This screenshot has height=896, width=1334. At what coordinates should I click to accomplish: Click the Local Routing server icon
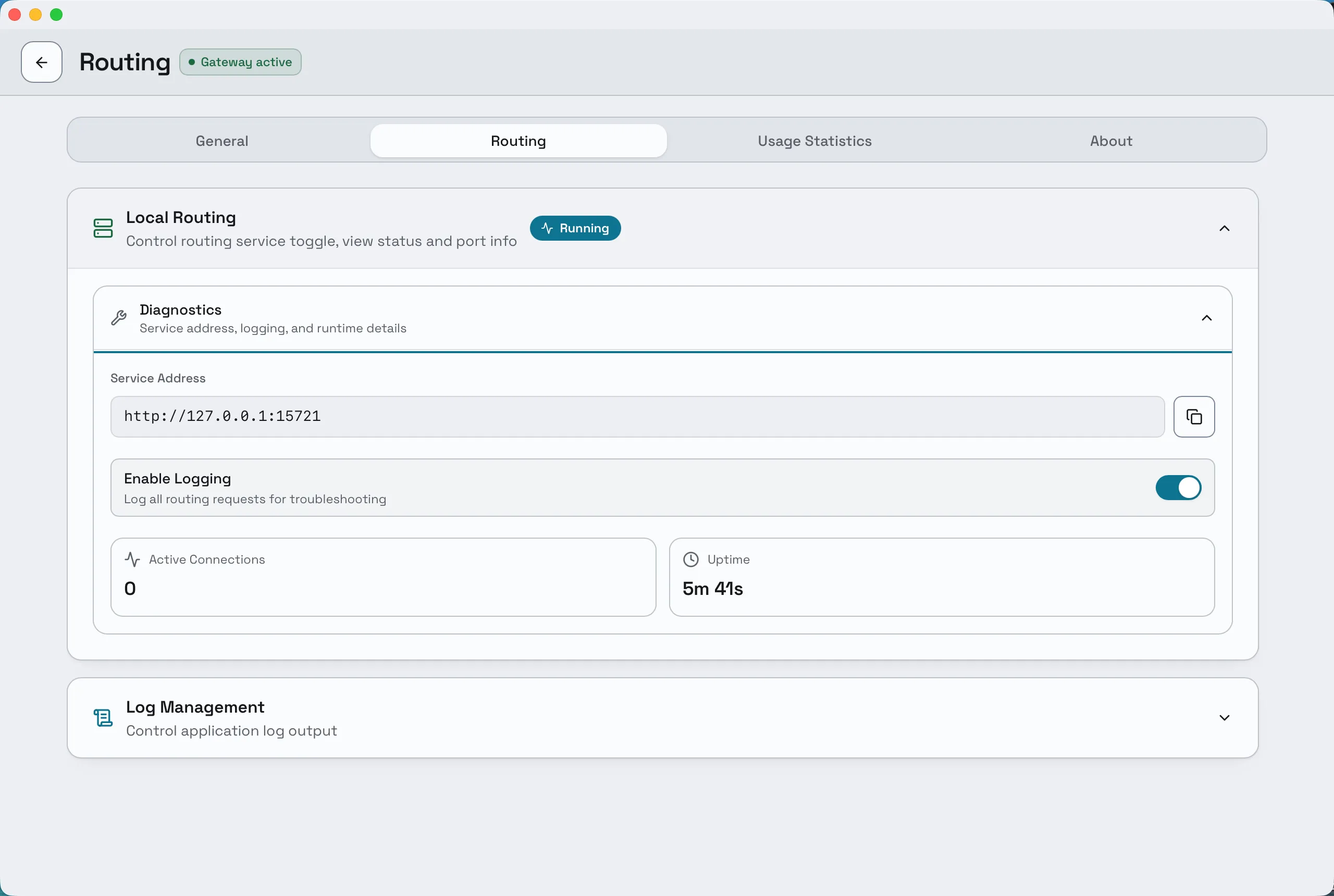point(103,228)
